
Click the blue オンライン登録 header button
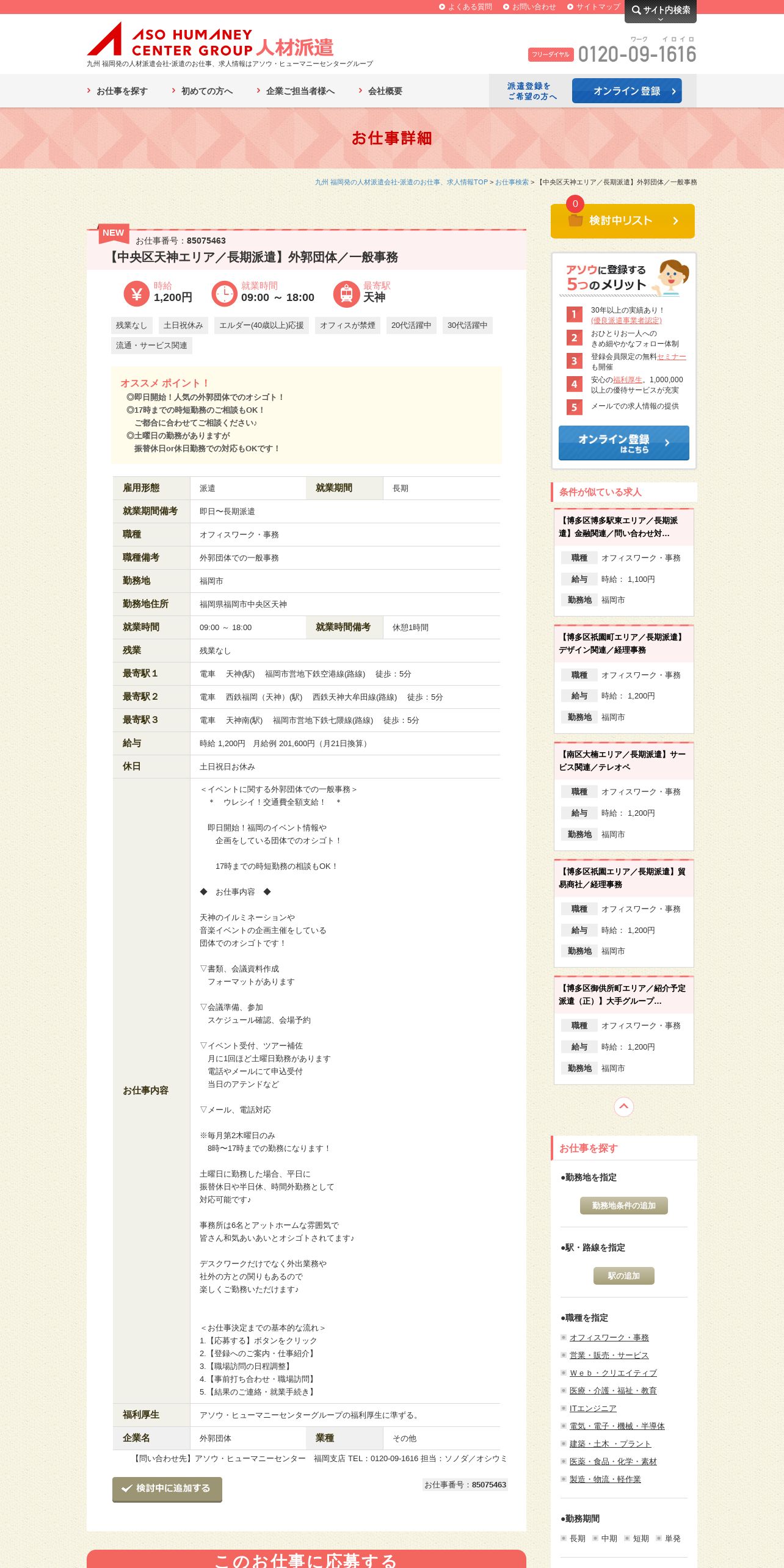point(627,91)
